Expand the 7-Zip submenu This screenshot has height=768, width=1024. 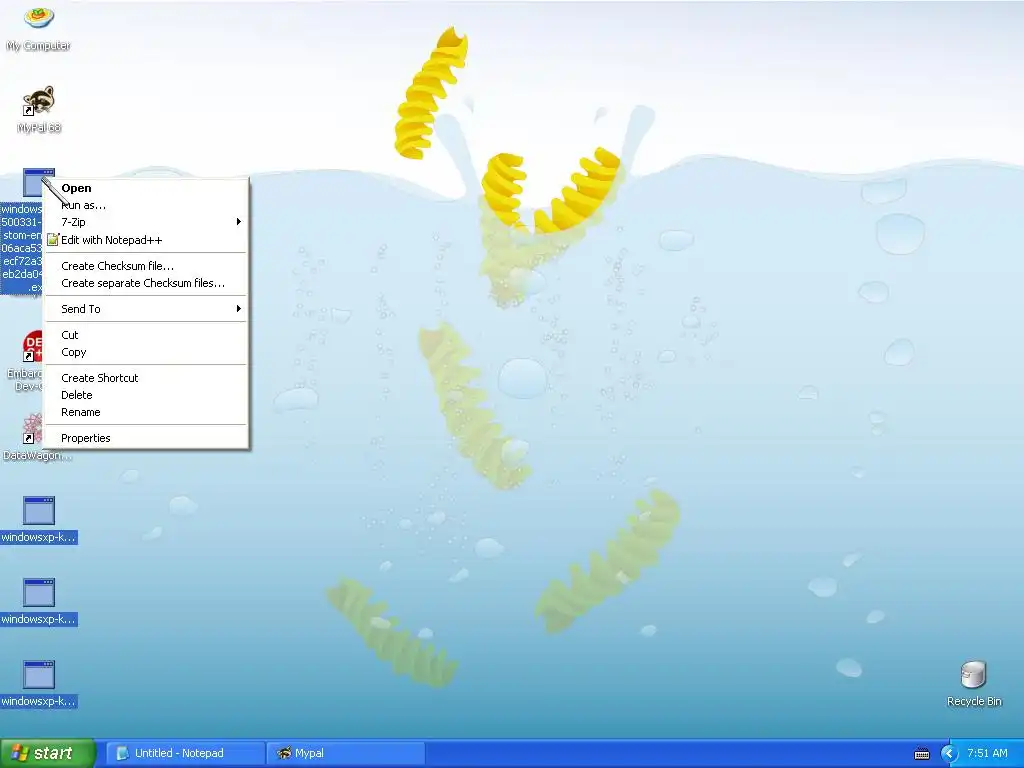[x=146, y=222]
